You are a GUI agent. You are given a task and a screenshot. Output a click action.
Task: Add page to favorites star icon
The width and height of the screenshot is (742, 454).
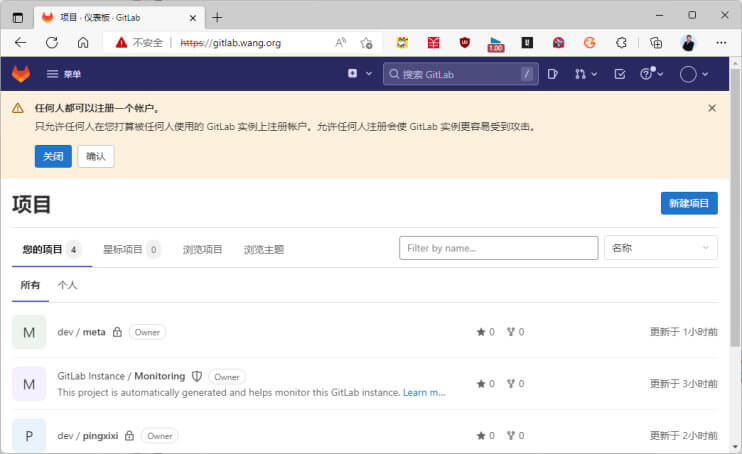366,43
